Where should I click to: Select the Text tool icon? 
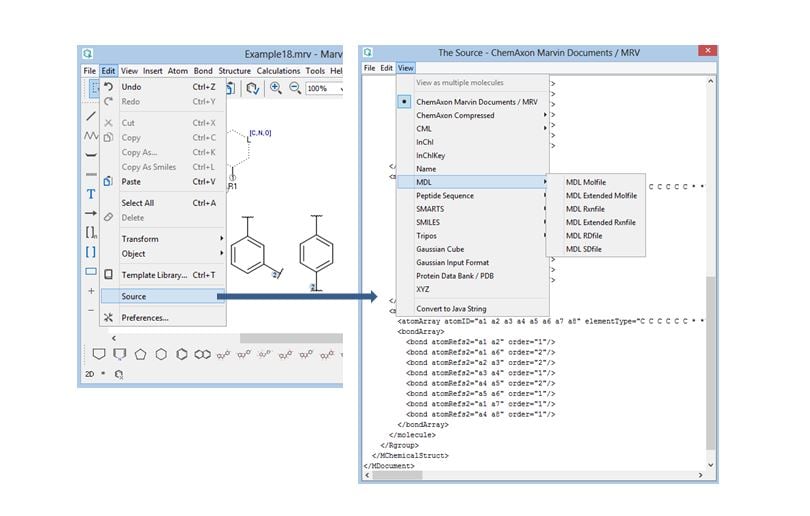coord(91,194)
